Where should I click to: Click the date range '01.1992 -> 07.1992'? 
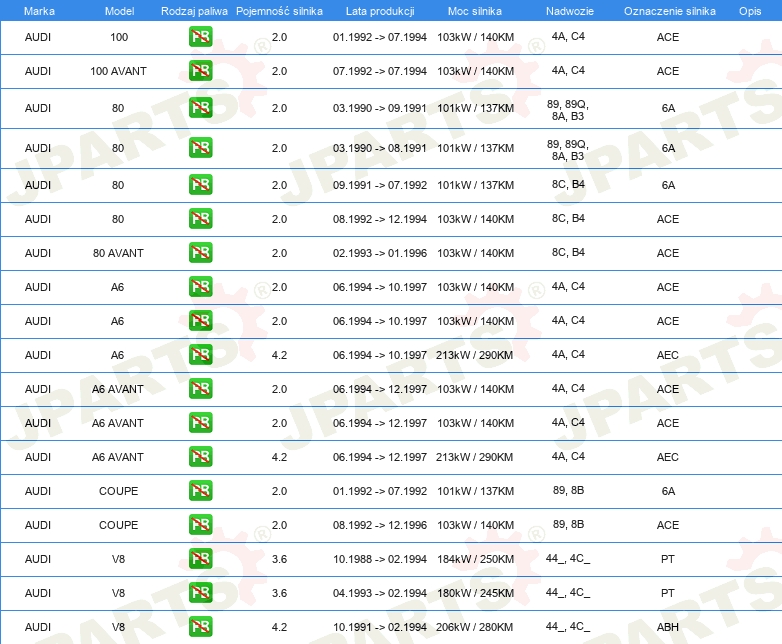pos(380,491)
